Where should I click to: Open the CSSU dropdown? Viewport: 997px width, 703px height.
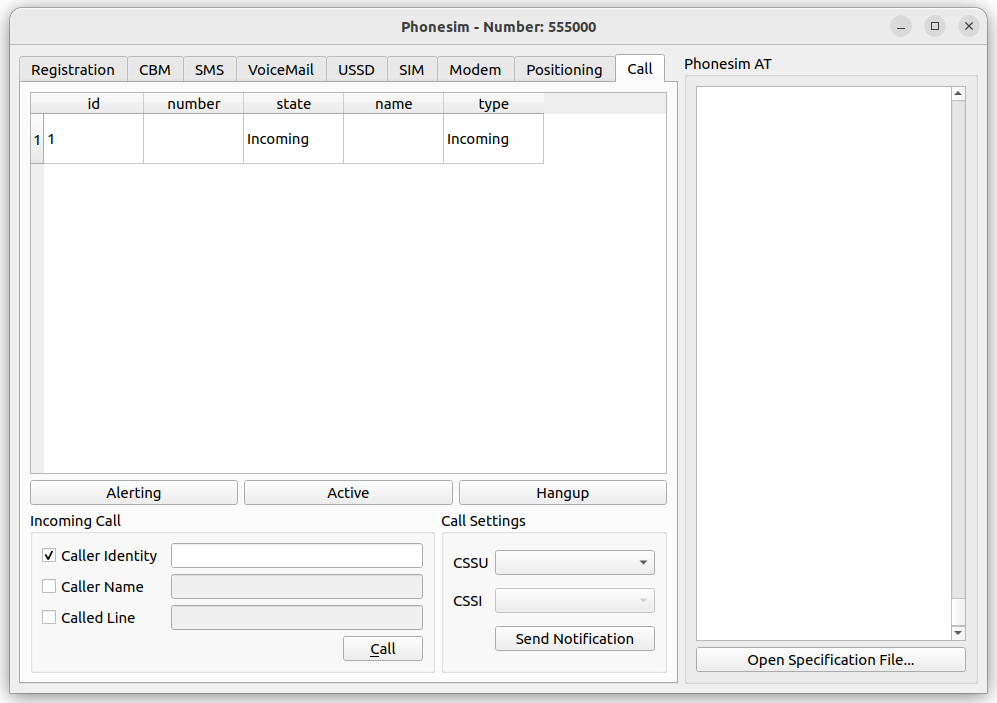pos(574,562)
